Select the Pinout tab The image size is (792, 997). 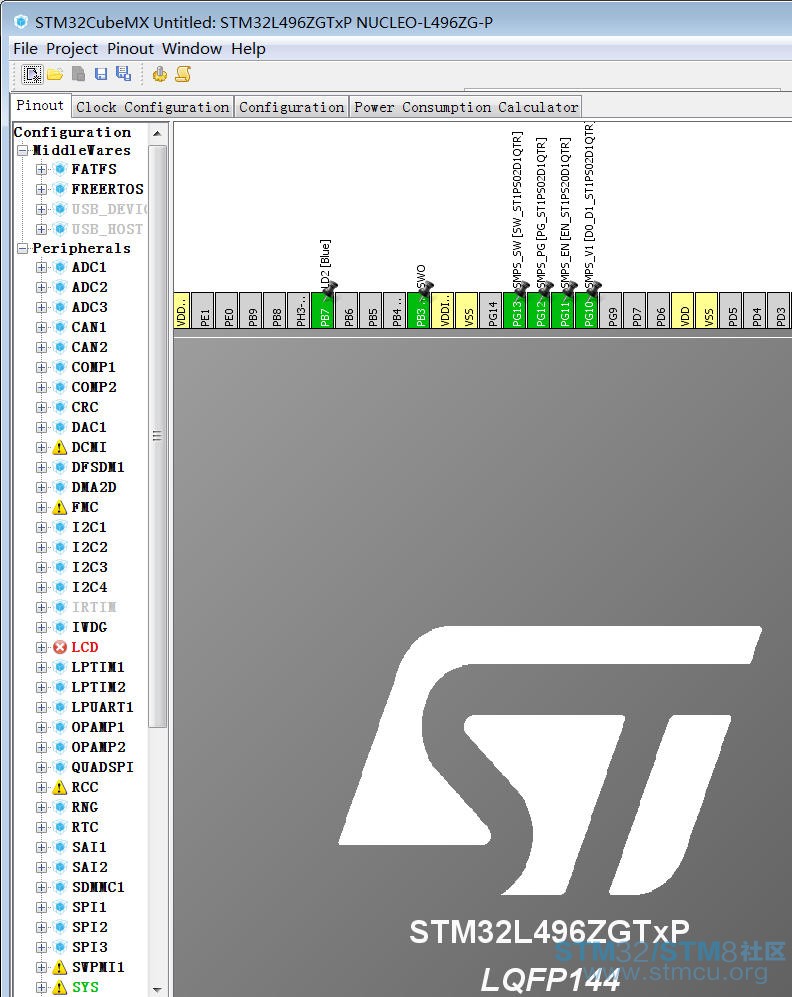[40, 106]
